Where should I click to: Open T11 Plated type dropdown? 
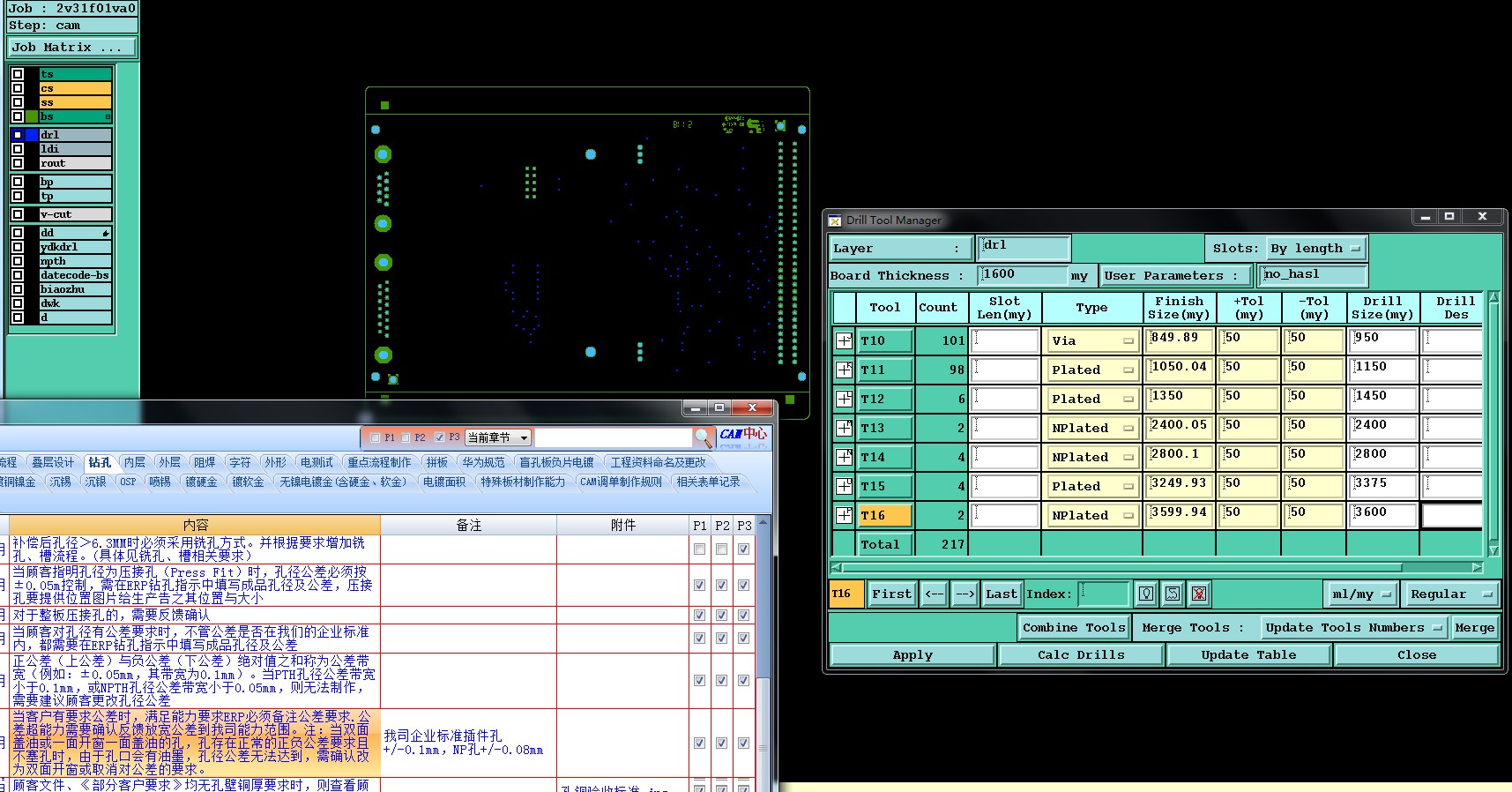point(1091,370)
